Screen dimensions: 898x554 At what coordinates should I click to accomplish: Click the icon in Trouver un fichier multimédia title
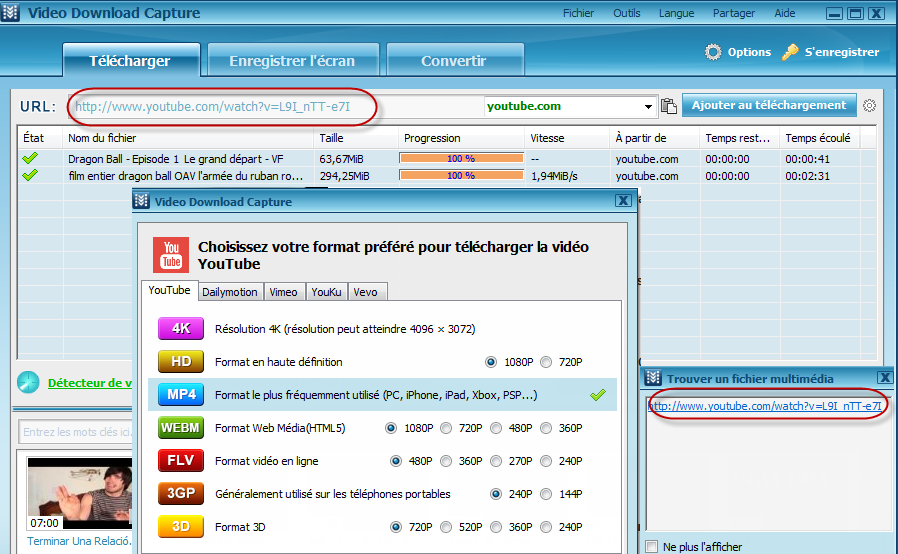point(653,378)
